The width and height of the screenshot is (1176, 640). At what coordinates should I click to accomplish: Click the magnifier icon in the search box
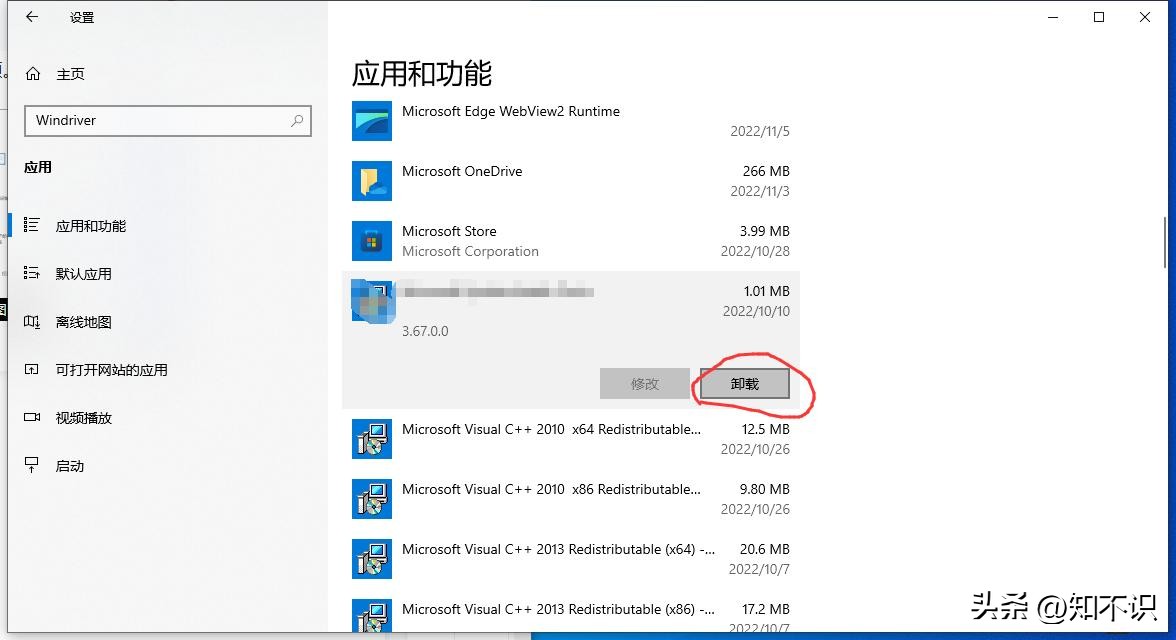click(296, 120)
